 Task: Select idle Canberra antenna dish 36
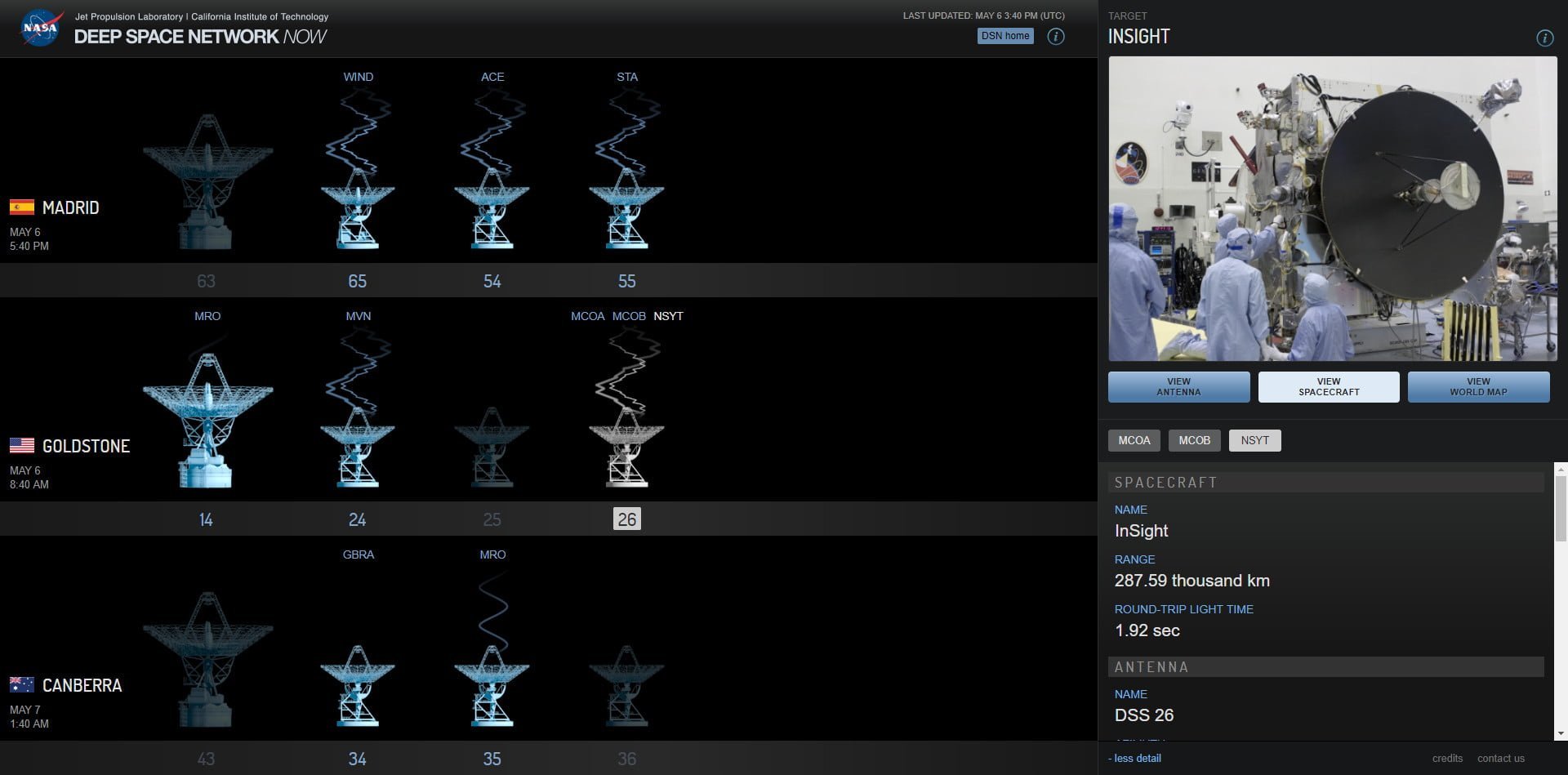click(626, 686)
